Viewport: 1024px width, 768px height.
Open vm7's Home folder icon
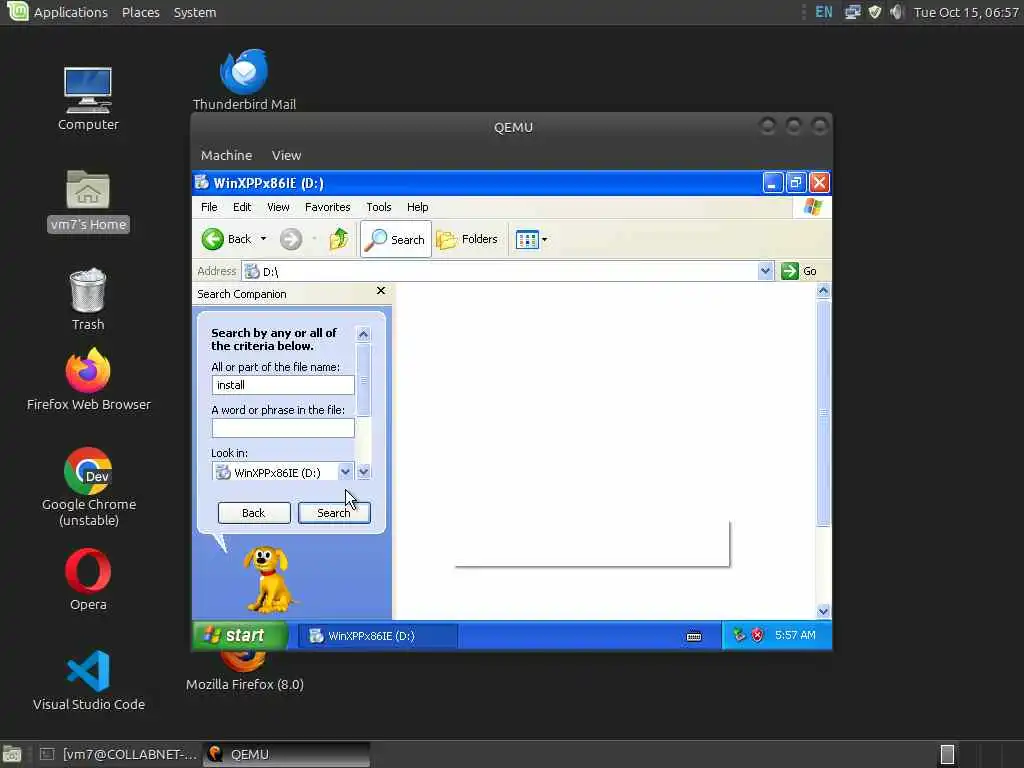point(88,200)
